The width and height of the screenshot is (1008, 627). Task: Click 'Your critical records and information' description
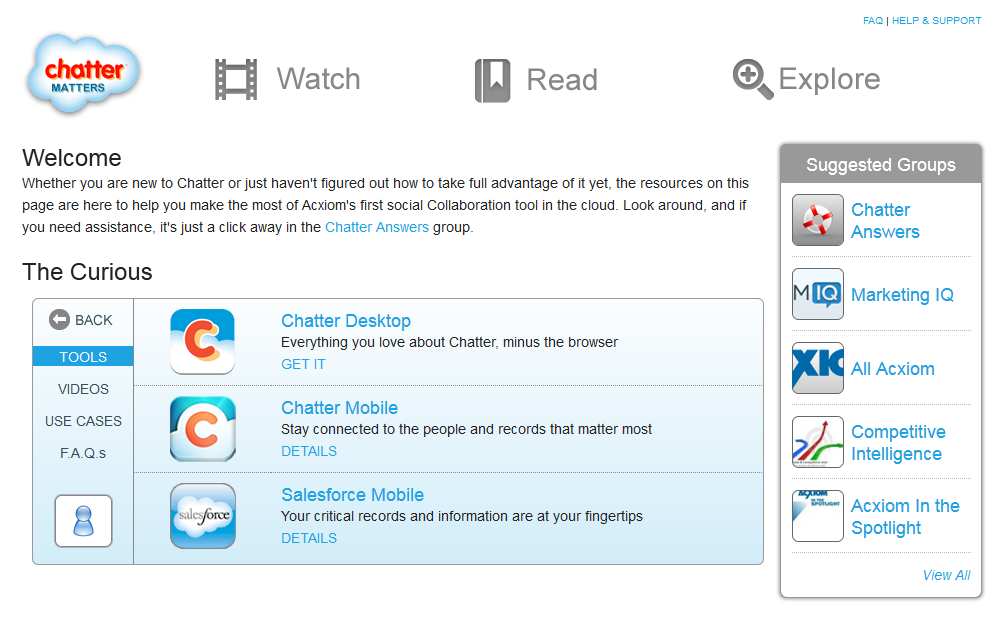click(462, 516)
